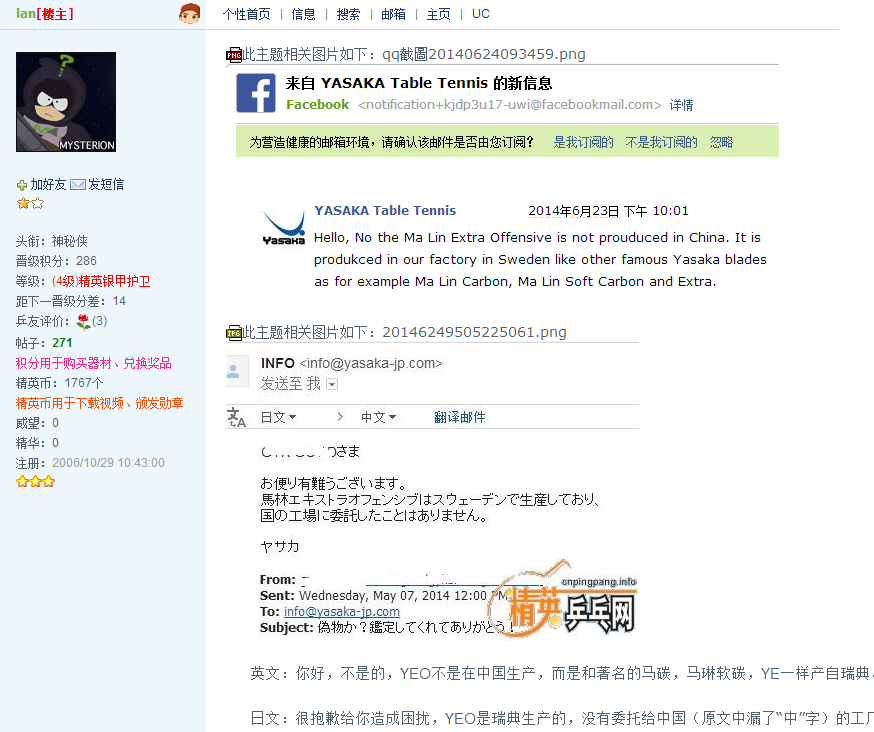
Task: Open the UC menu item
Action: point(480,14)
